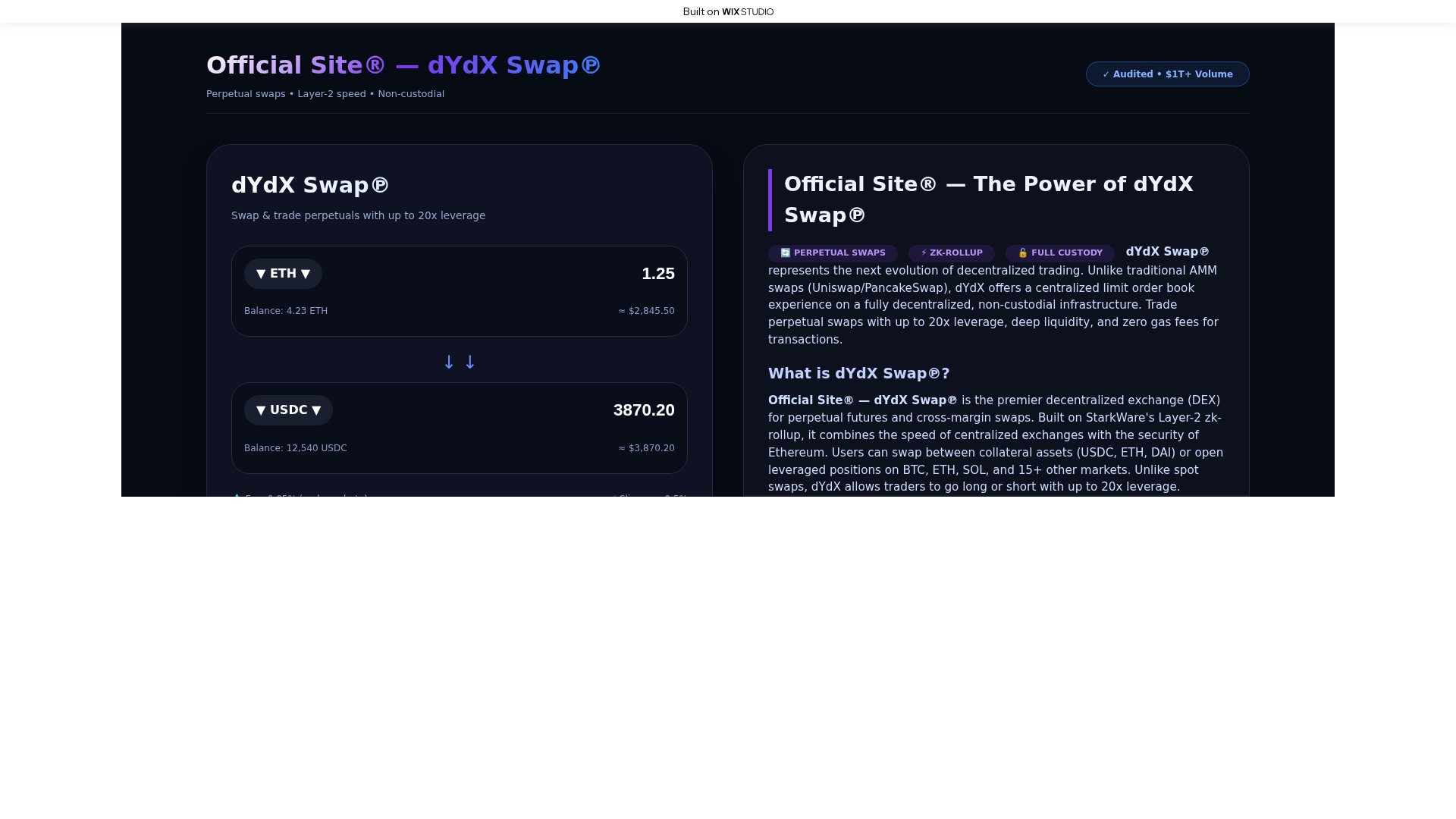
Task: Open the ETH token dropdown
Action: (x=283, y=274)
